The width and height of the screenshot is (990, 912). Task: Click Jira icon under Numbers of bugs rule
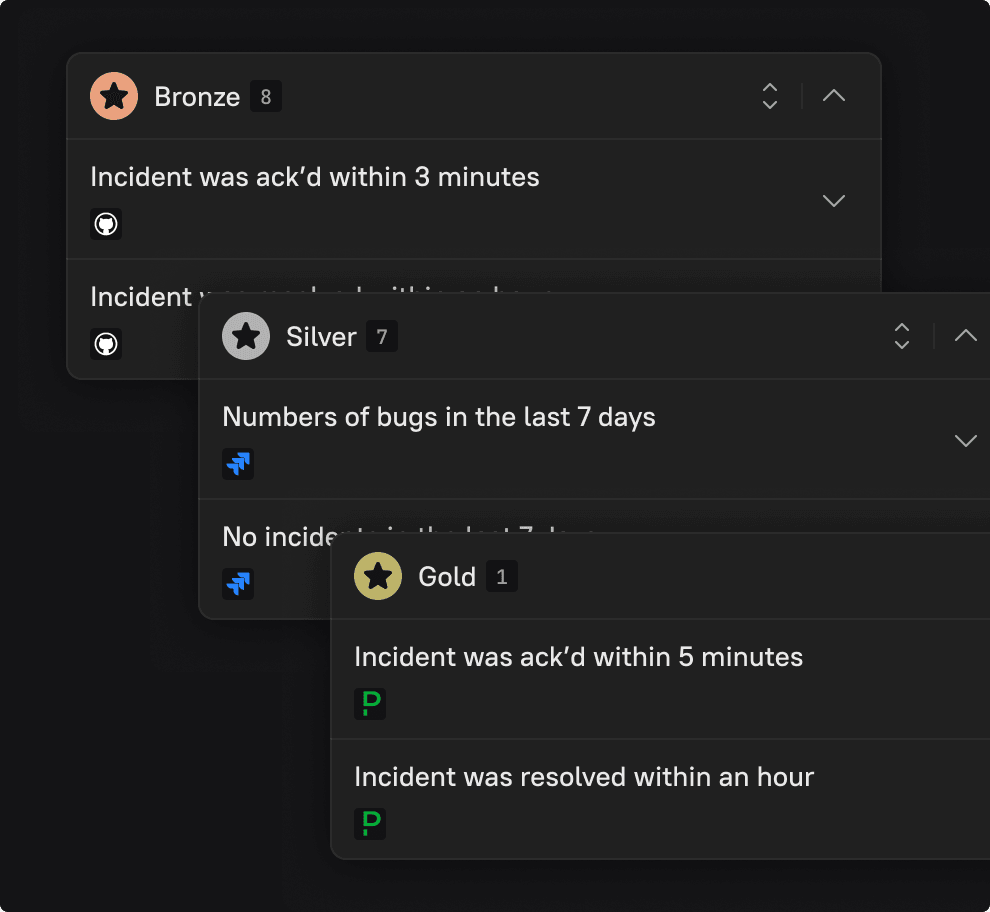click(238, 464)
